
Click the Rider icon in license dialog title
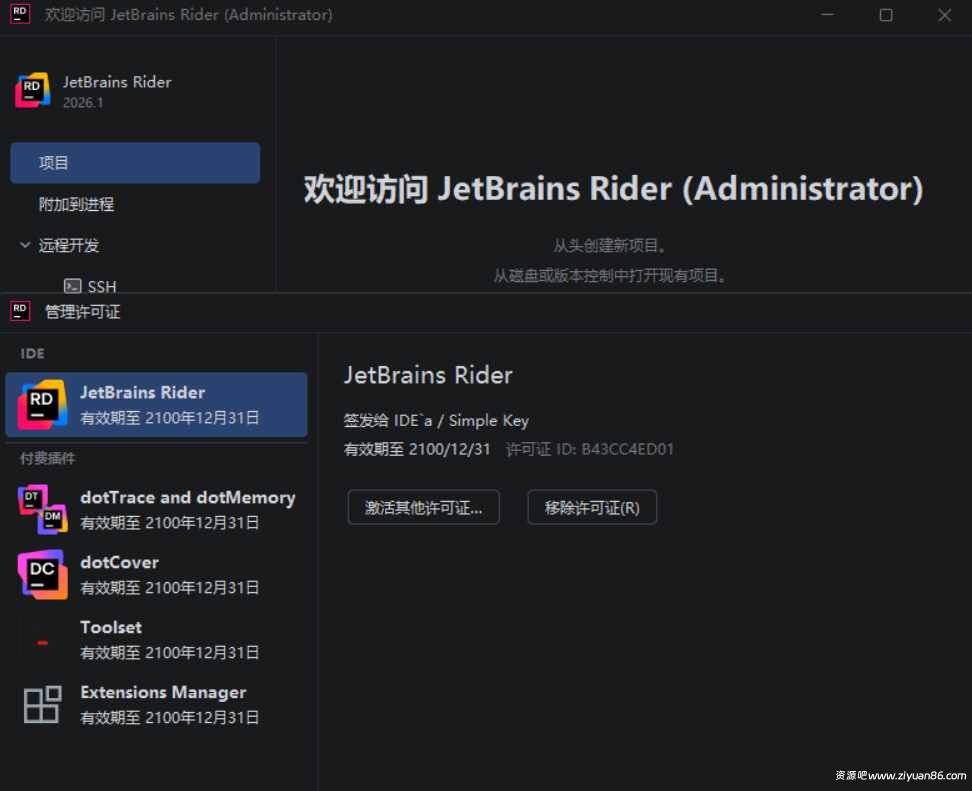pyautogui.click(x=20, y=311)
